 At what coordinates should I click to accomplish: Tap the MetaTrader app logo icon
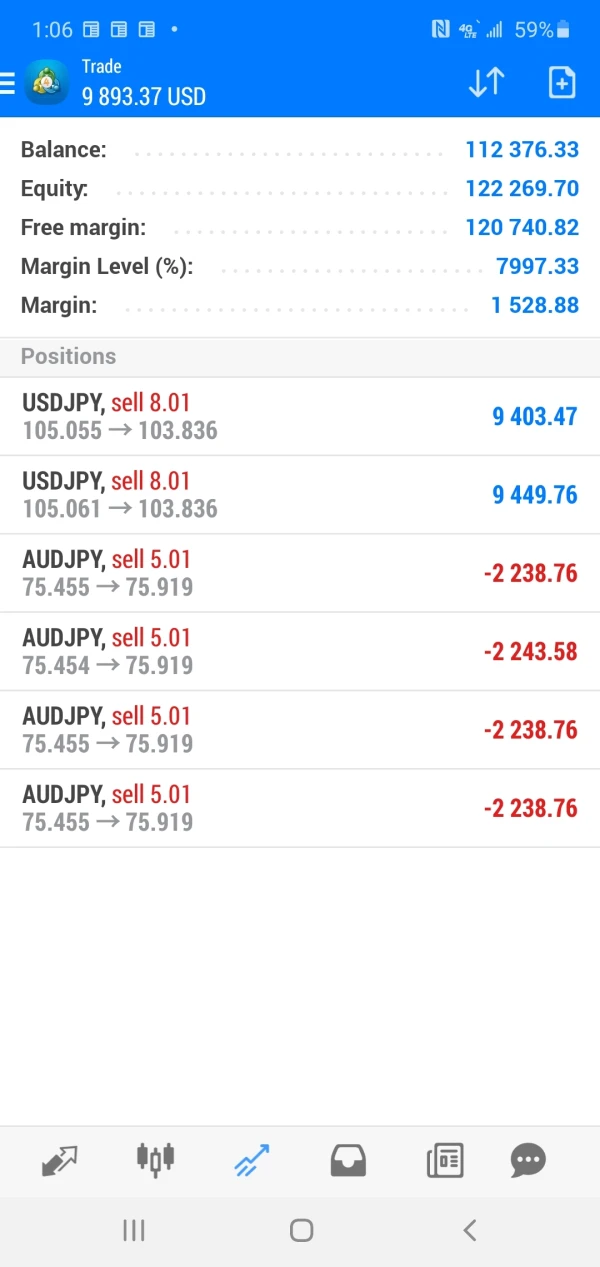(x=46, y=82)
